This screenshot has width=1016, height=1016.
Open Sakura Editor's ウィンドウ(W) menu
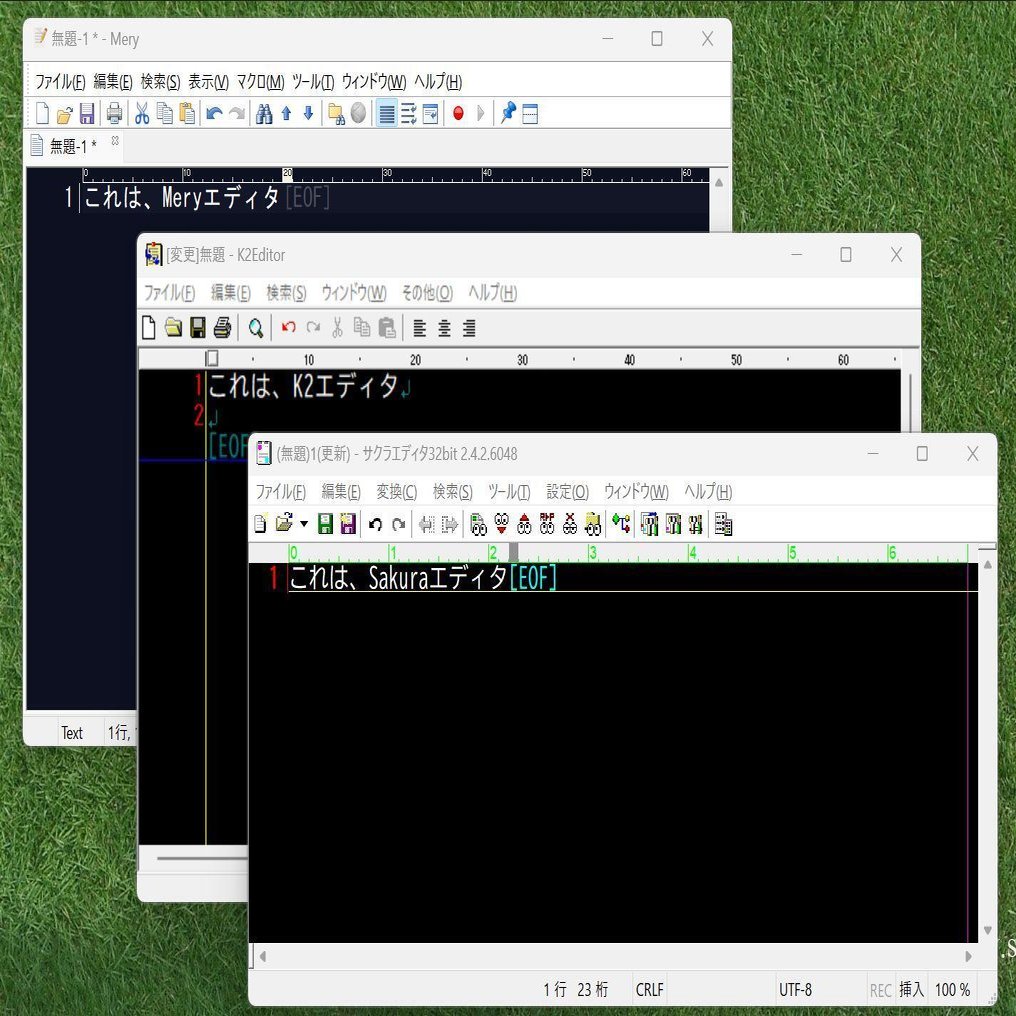coord(636,492)
